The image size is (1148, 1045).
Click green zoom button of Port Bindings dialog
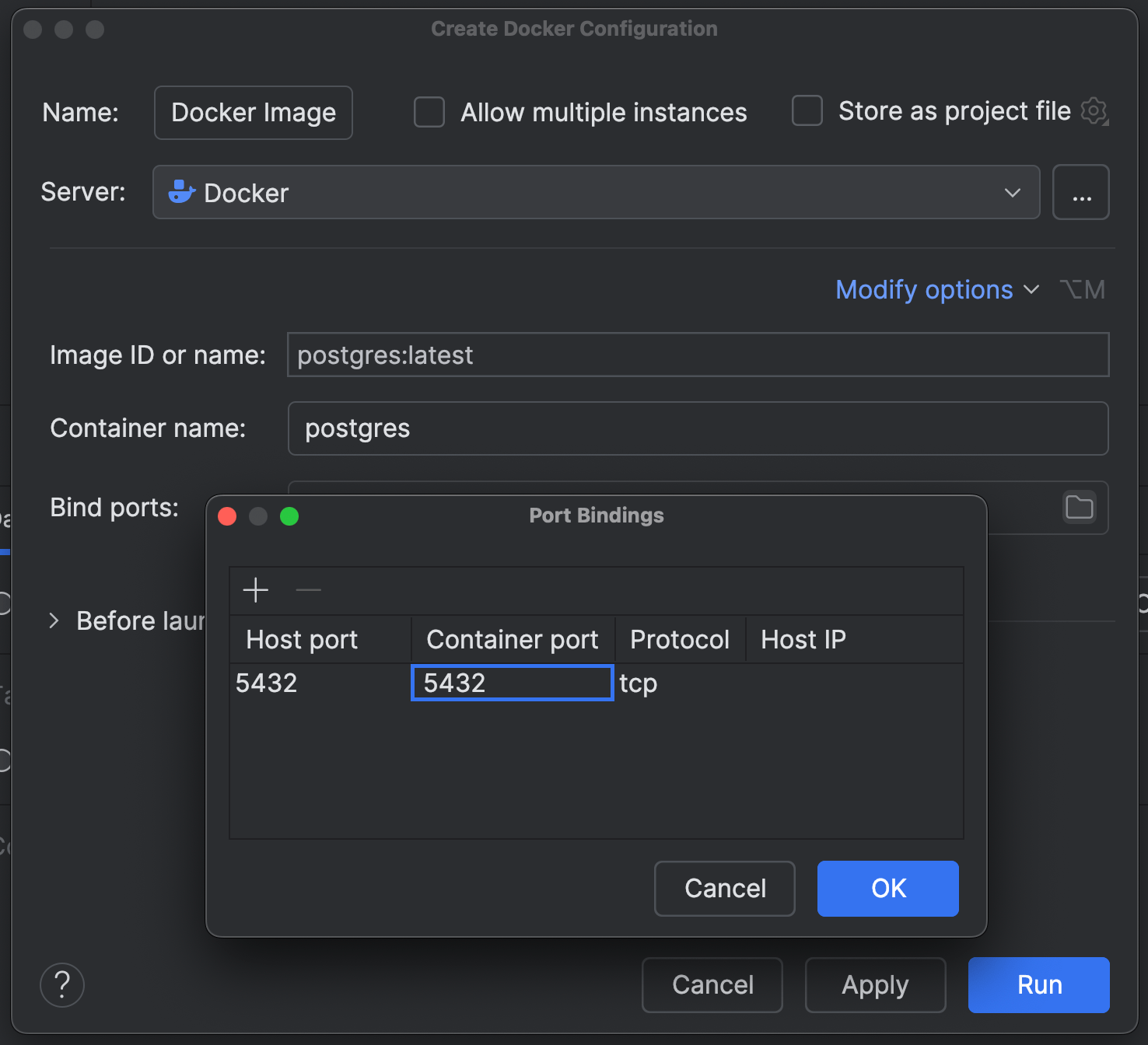(x=289, y=516)
